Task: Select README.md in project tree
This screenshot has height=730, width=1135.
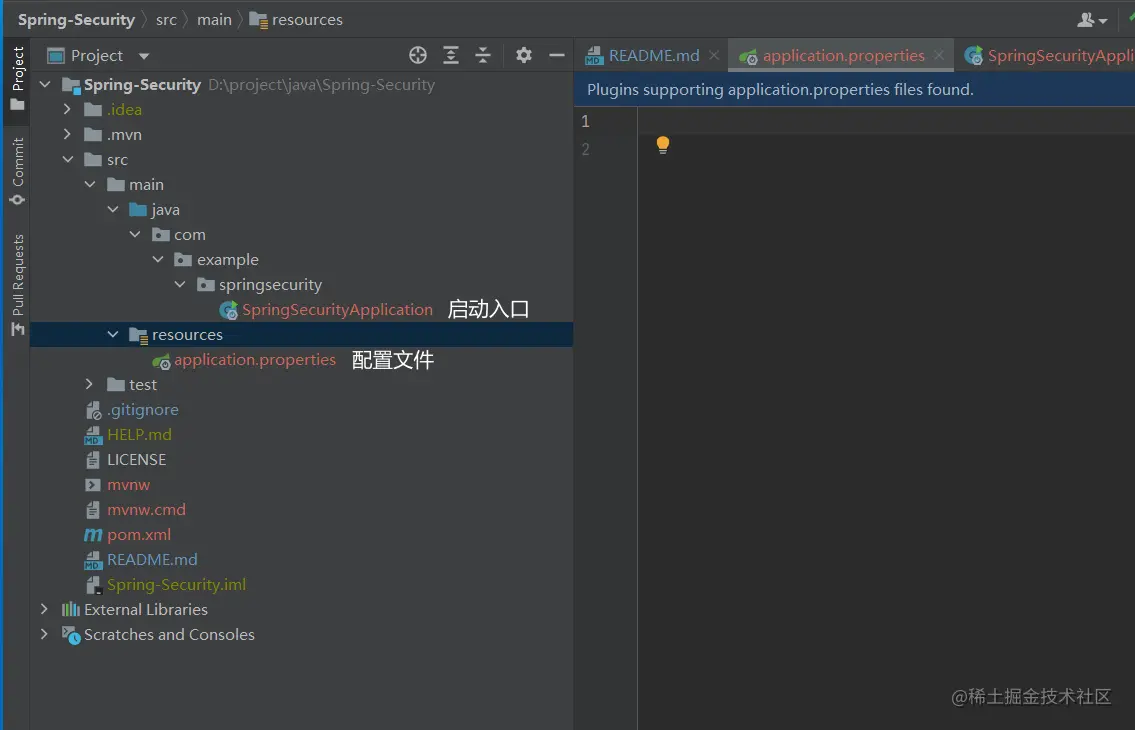Action: 152,560
